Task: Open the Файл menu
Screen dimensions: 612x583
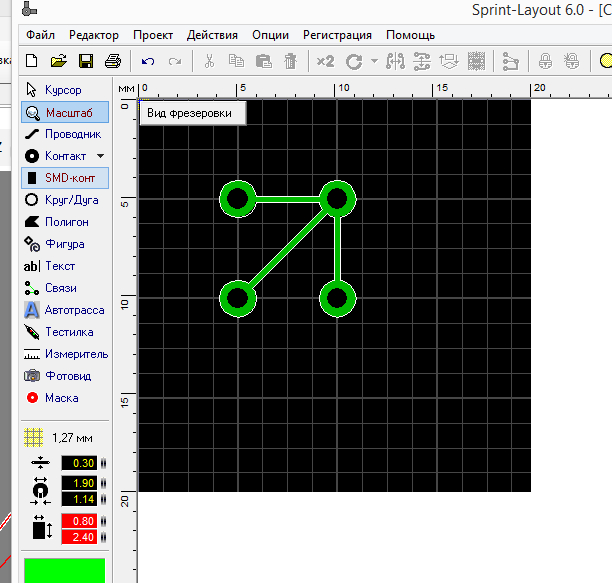Action: tap(40, 35)
